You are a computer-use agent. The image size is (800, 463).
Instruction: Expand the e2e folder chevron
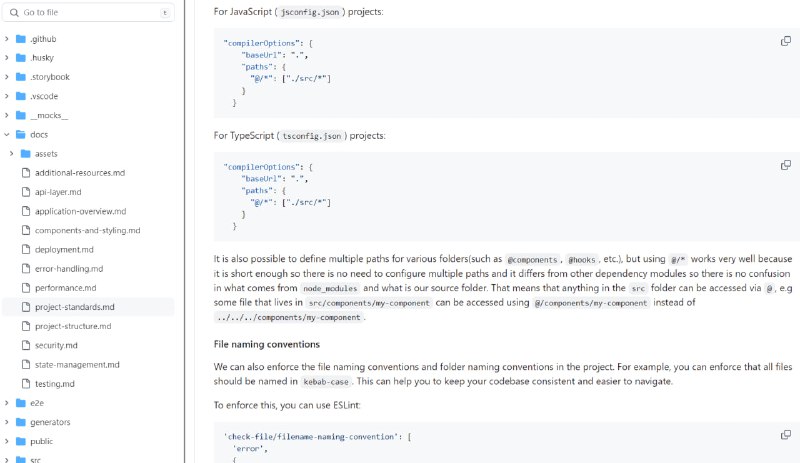[7, 403]
